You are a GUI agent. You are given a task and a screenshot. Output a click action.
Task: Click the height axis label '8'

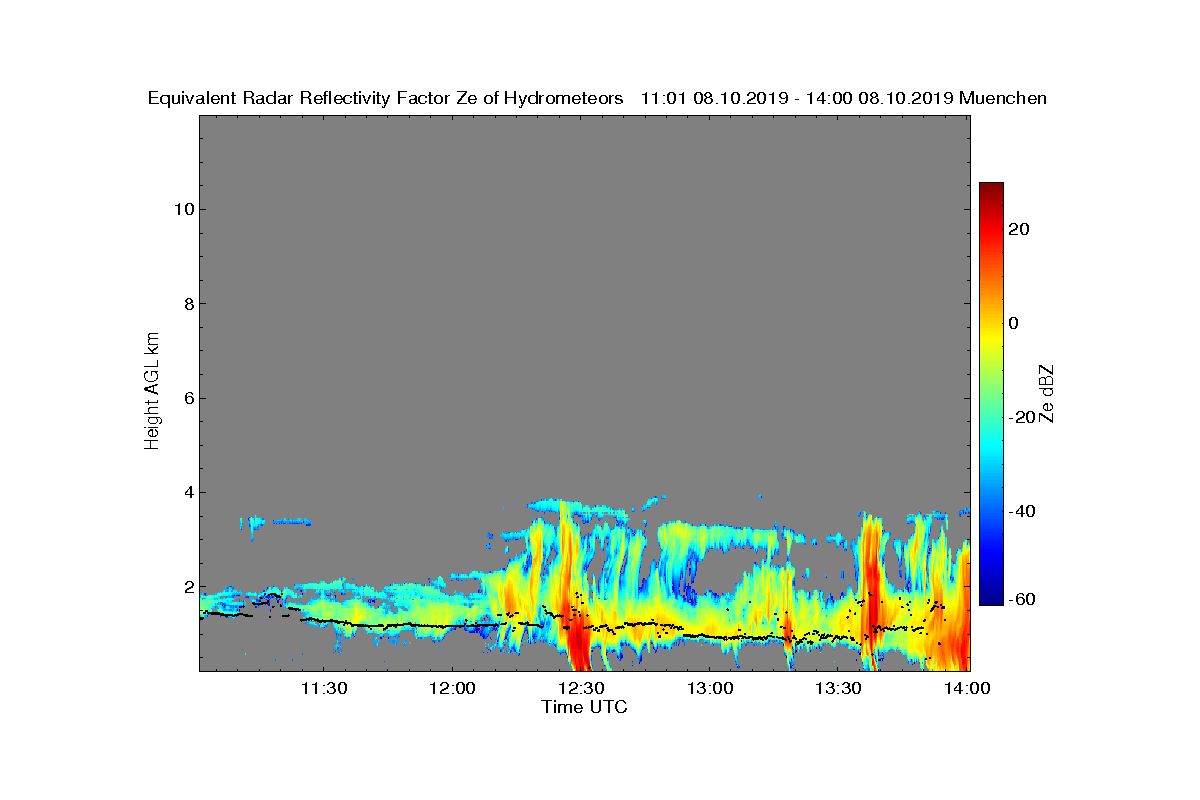[187, 304]
